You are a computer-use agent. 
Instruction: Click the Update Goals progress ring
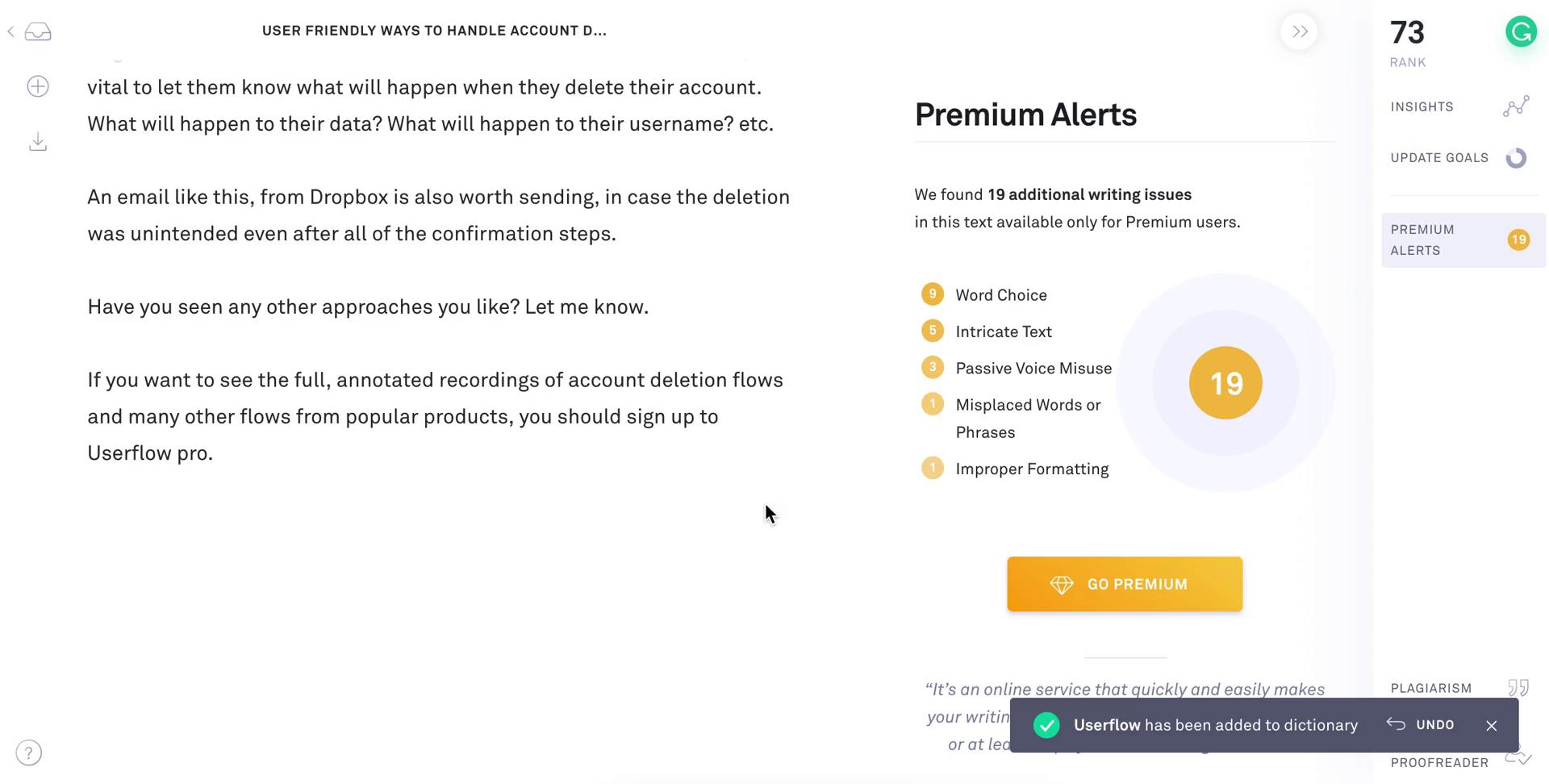[1516, 158]
